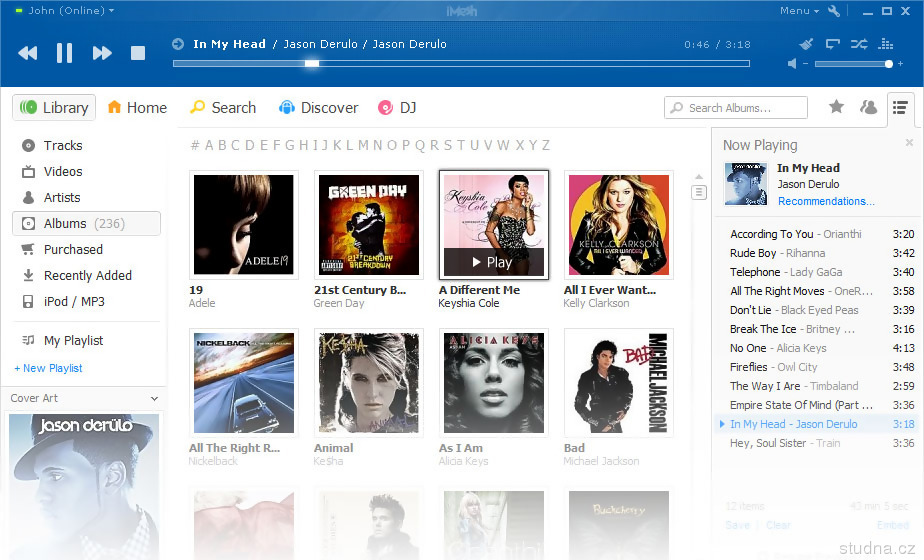Open favorites star icon
The width and height of the screenshot is (924, 560).
836,107
